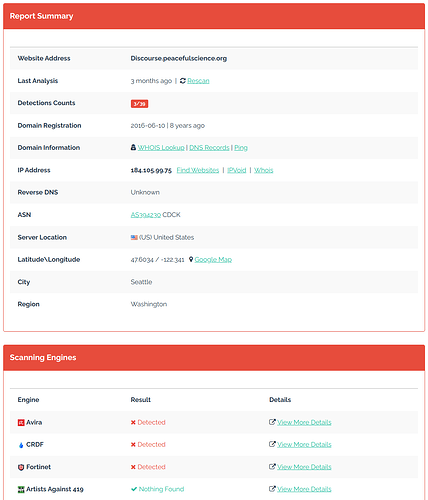Click the red 3/39 detections badge

pyautogui.click(x=139, y=104)
